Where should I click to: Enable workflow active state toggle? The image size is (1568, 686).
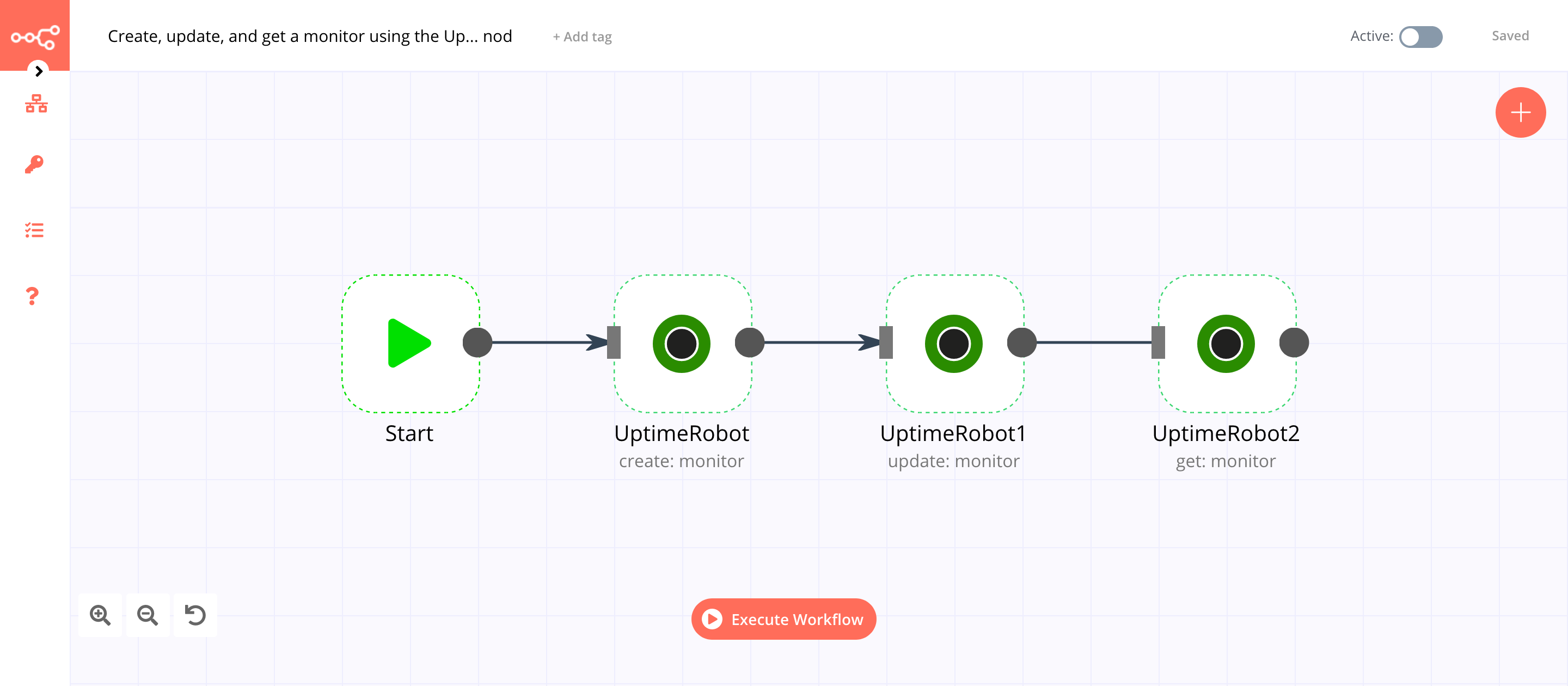[x=1421, y=36]
